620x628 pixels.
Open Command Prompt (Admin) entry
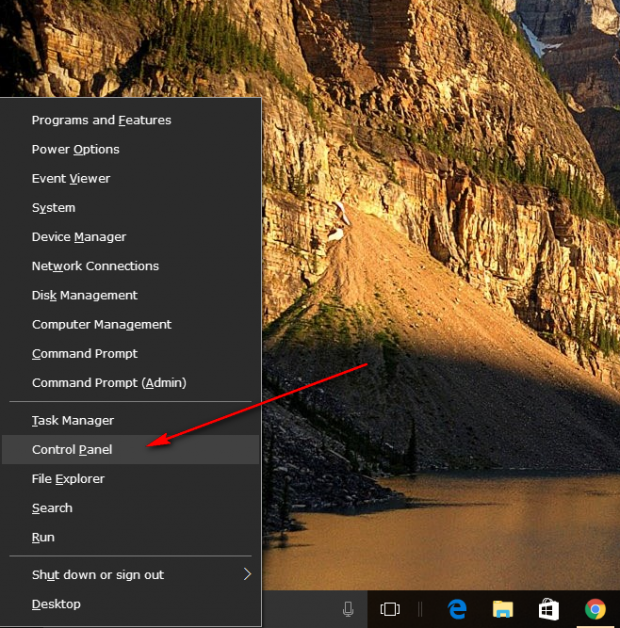pyautogui.click(x=109, y=383)
